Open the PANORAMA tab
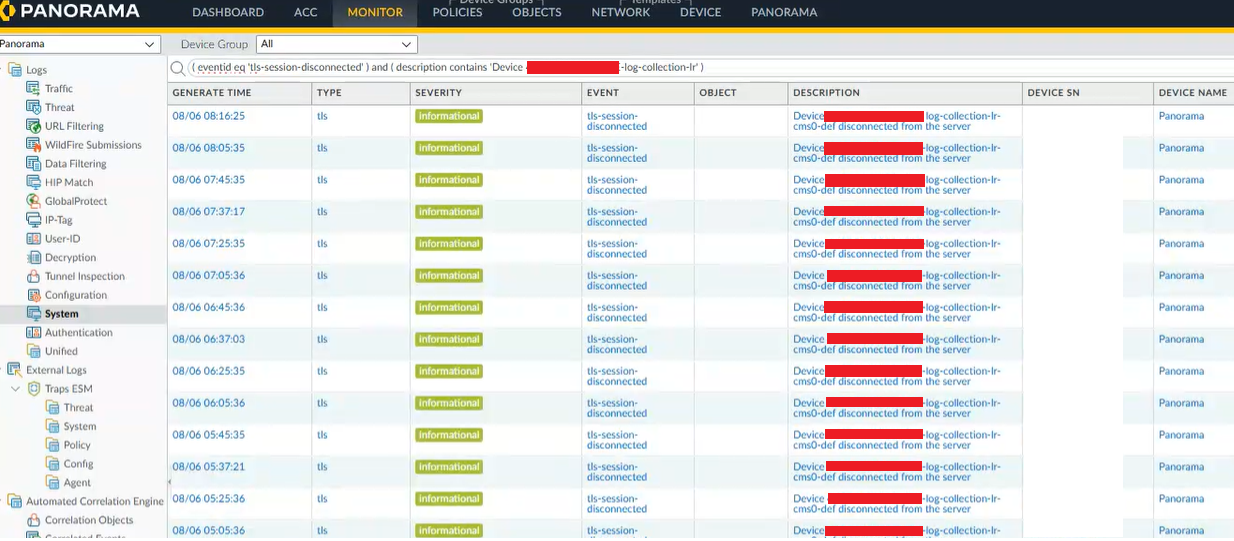This screenshot has width=1234, height=541. [x=784, y=13]
